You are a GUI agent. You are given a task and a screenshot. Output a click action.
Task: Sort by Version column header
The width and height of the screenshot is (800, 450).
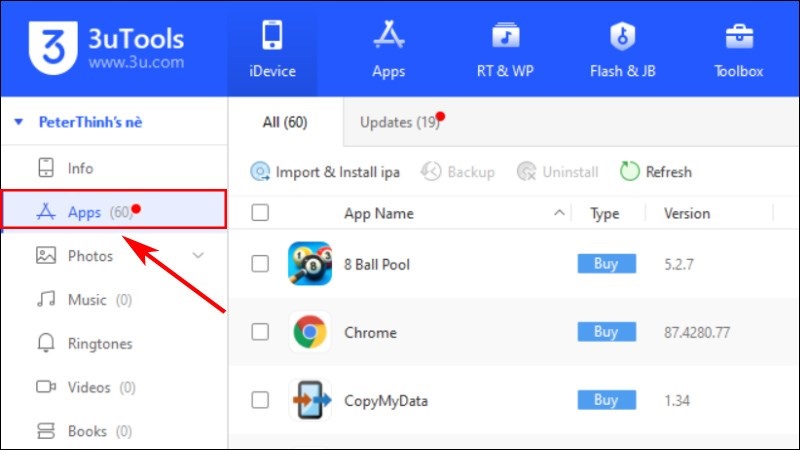point(687,213)
